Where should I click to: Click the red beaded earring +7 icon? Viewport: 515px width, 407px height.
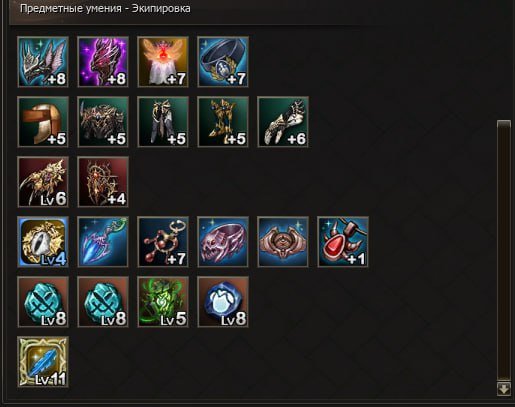163,242
